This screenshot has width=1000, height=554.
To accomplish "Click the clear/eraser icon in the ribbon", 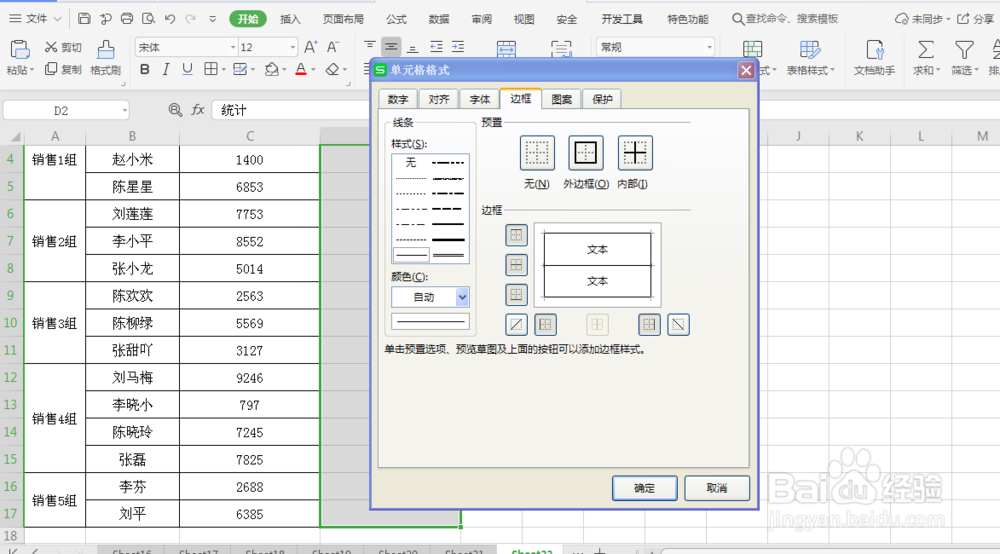I will click(332, 69).
